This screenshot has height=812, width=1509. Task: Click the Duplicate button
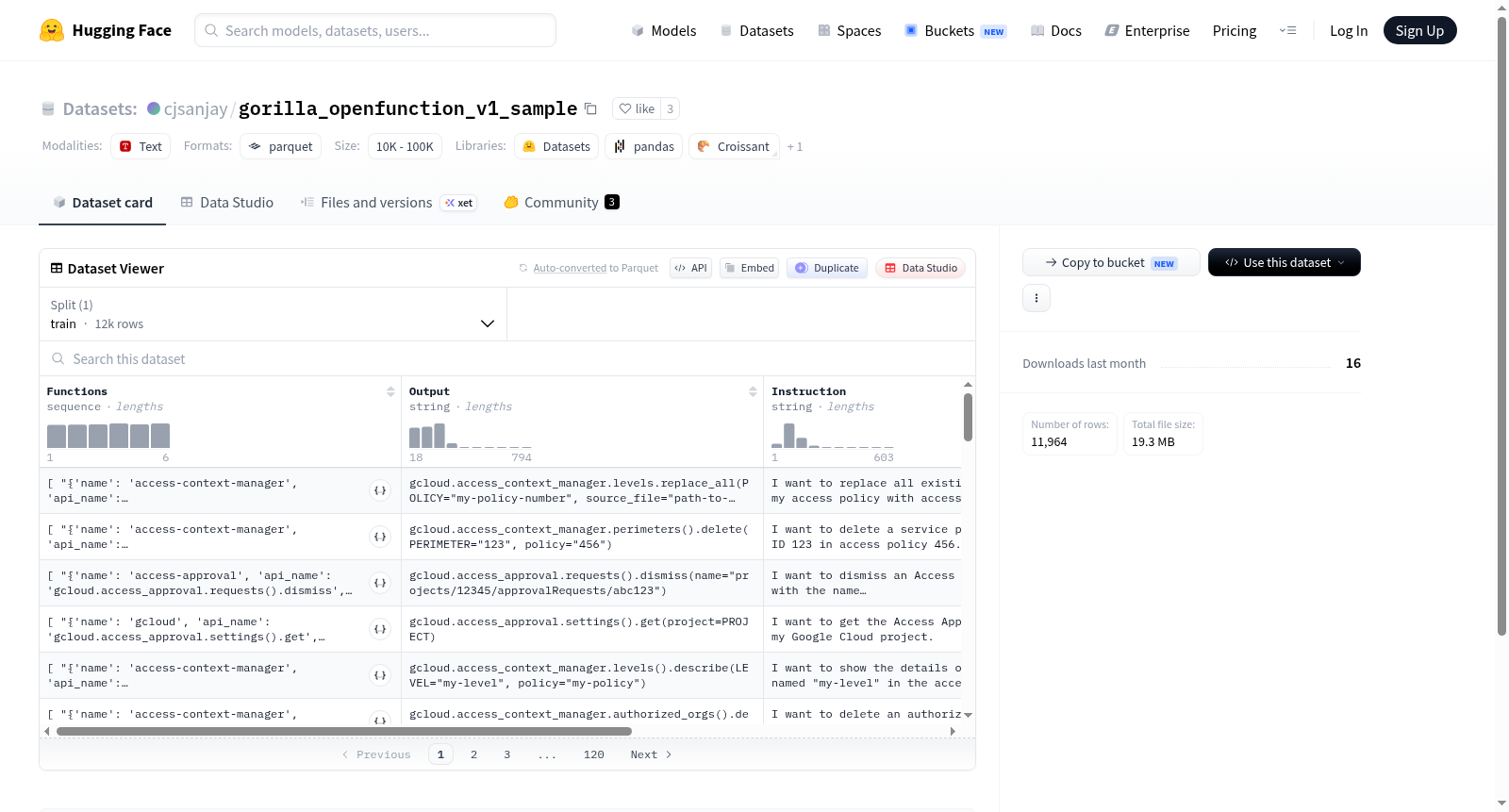click(827, 268)
